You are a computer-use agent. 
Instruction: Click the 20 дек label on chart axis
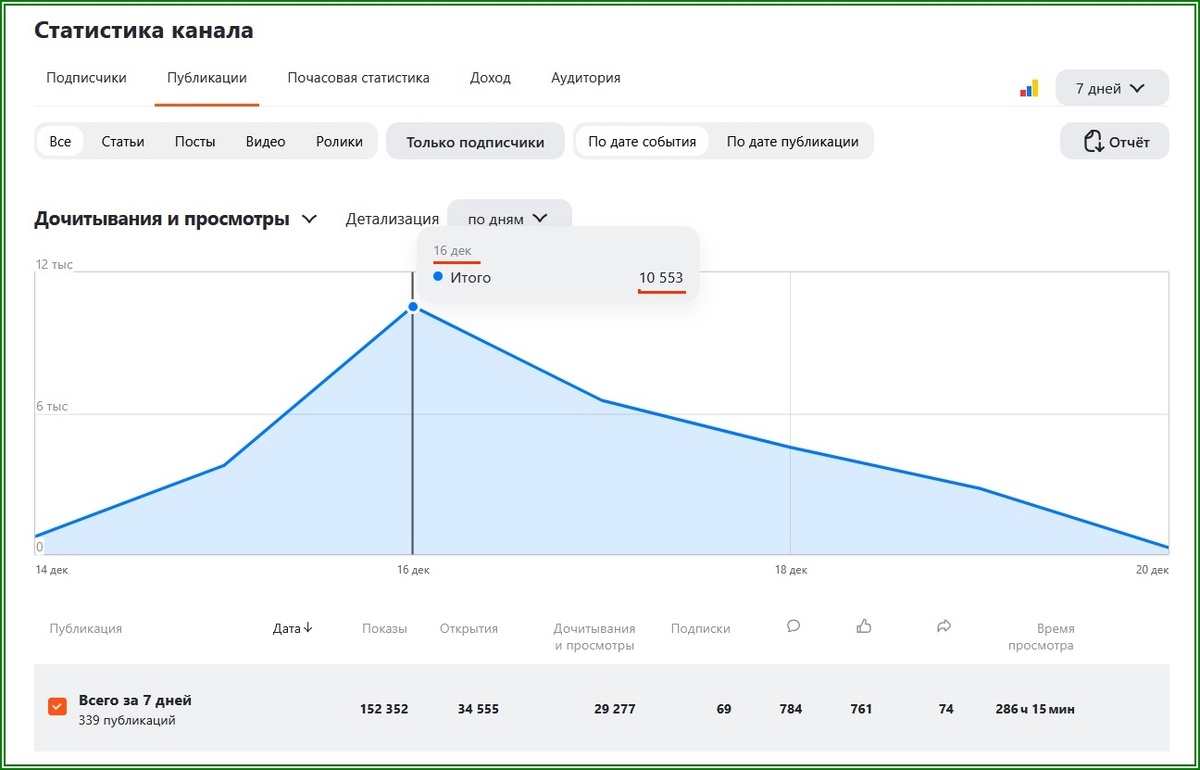point(1152,570)
